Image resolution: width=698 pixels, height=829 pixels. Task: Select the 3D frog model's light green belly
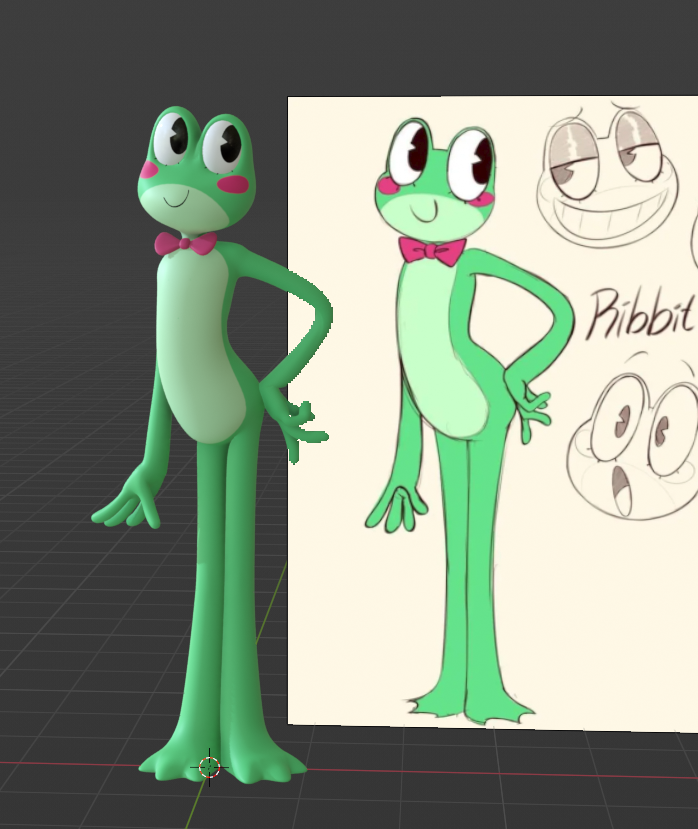click(x=200, y=349)
